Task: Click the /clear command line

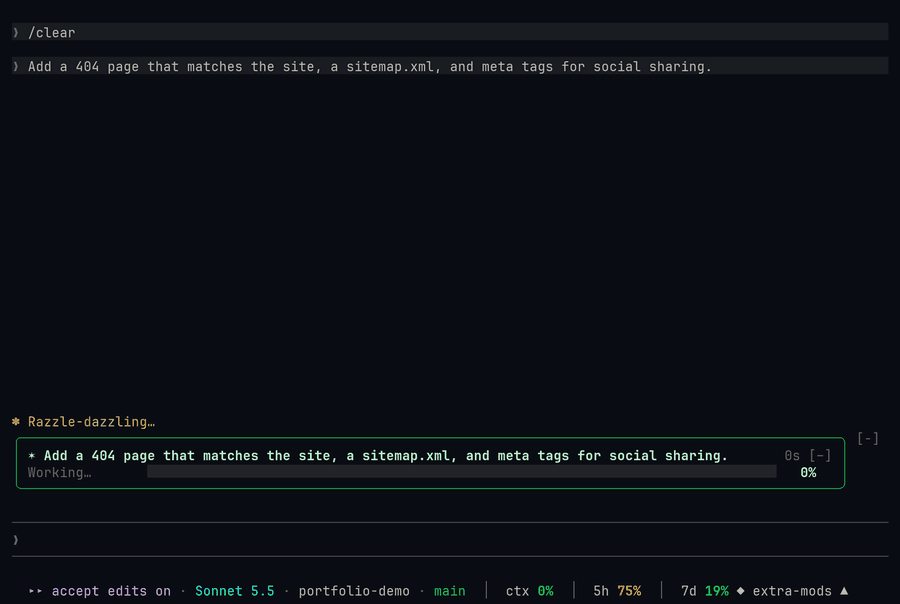Action: point(450,32)
